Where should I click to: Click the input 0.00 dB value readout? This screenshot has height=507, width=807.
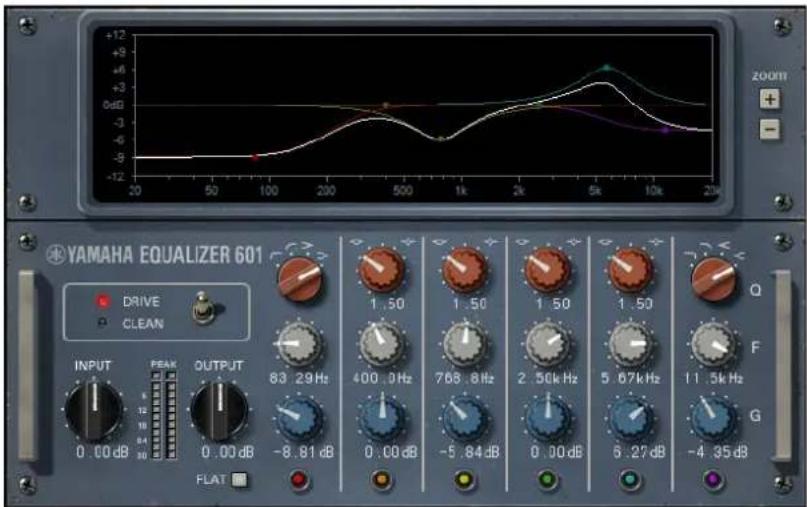point(102,452)
